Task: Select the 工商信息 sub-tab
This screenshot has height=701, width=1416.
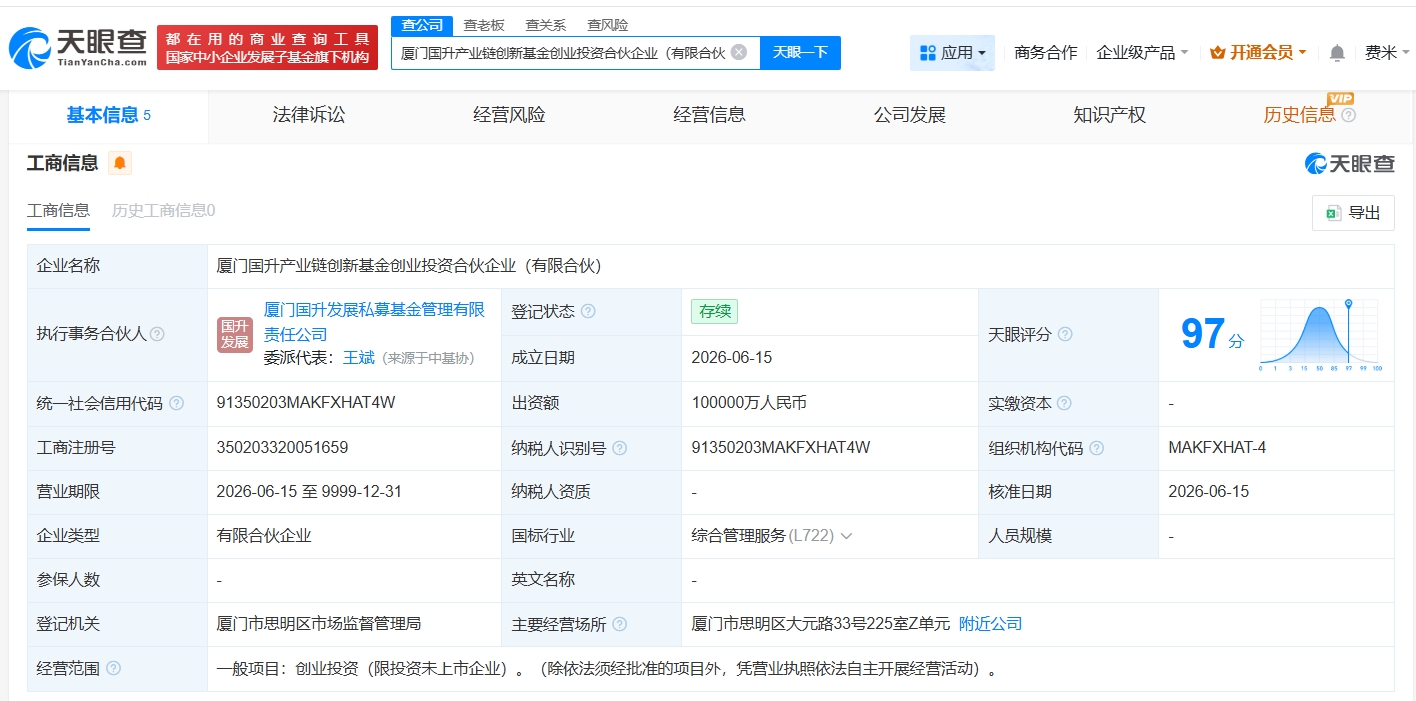Action: pyautogui.click(x=58, y=211)
